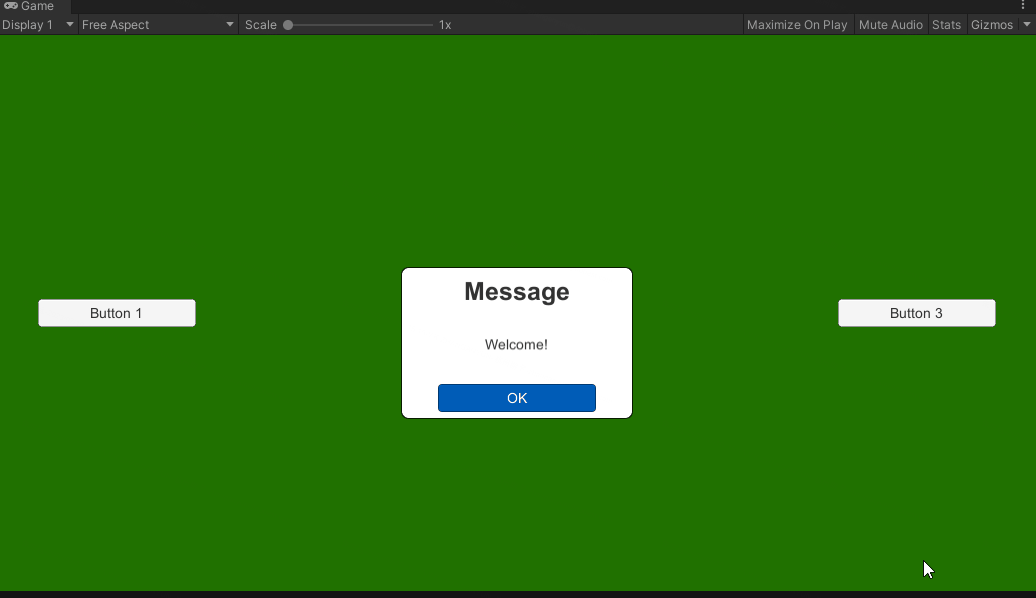
Task: Adjust the Scale slider handle
Action: click(288, 25)
